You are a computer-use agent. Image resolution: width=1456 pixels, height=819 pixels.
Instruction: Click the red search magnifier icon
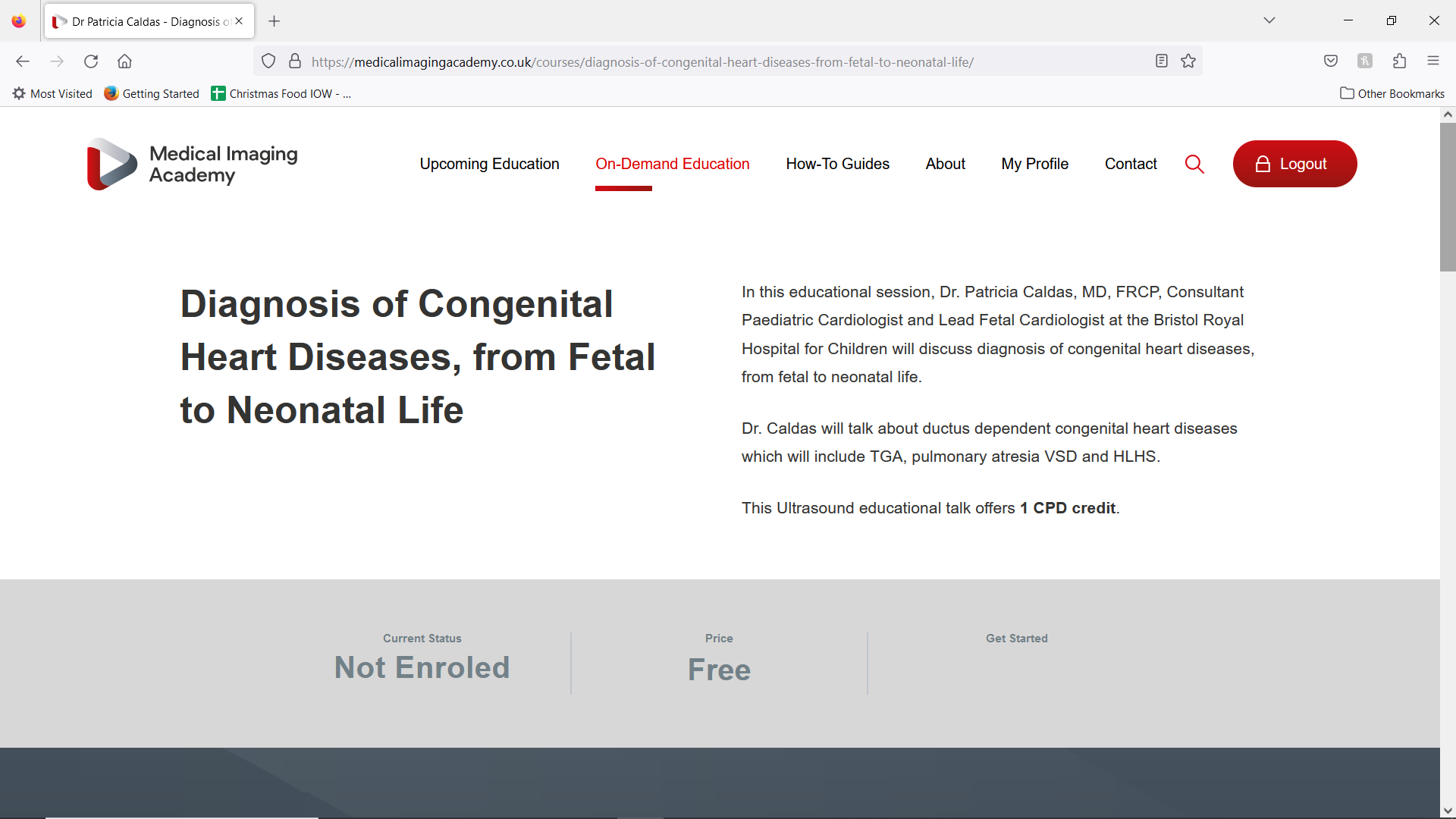click(1194, 164)
